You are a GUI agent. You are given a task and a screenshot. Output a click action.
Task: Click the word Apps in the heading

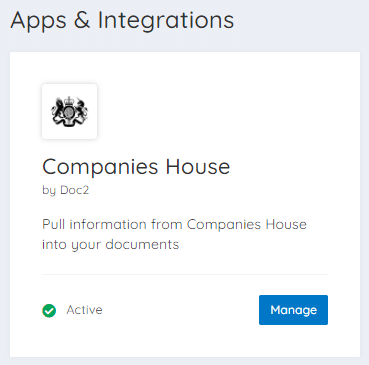click(38, 22)
